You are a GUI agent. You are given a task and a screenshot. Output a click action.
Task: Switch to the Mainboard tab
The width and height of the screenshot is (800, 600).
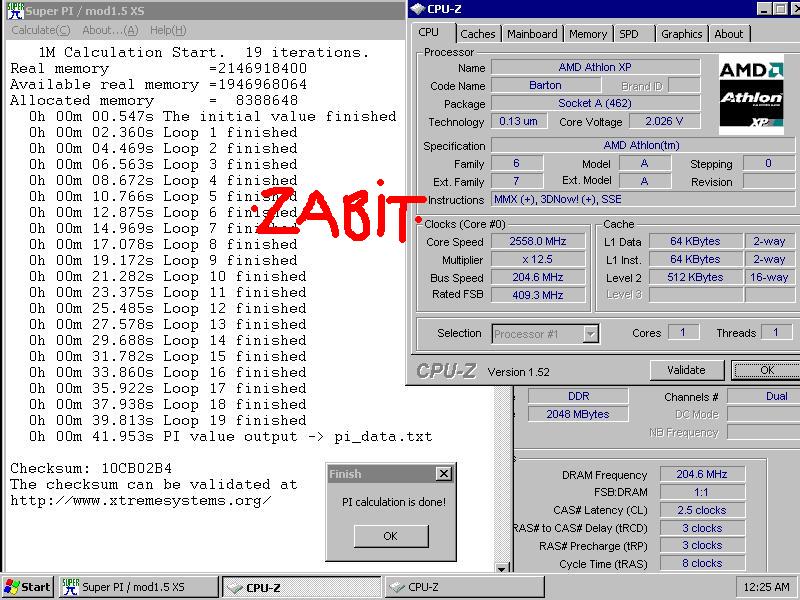coord(532,34)
